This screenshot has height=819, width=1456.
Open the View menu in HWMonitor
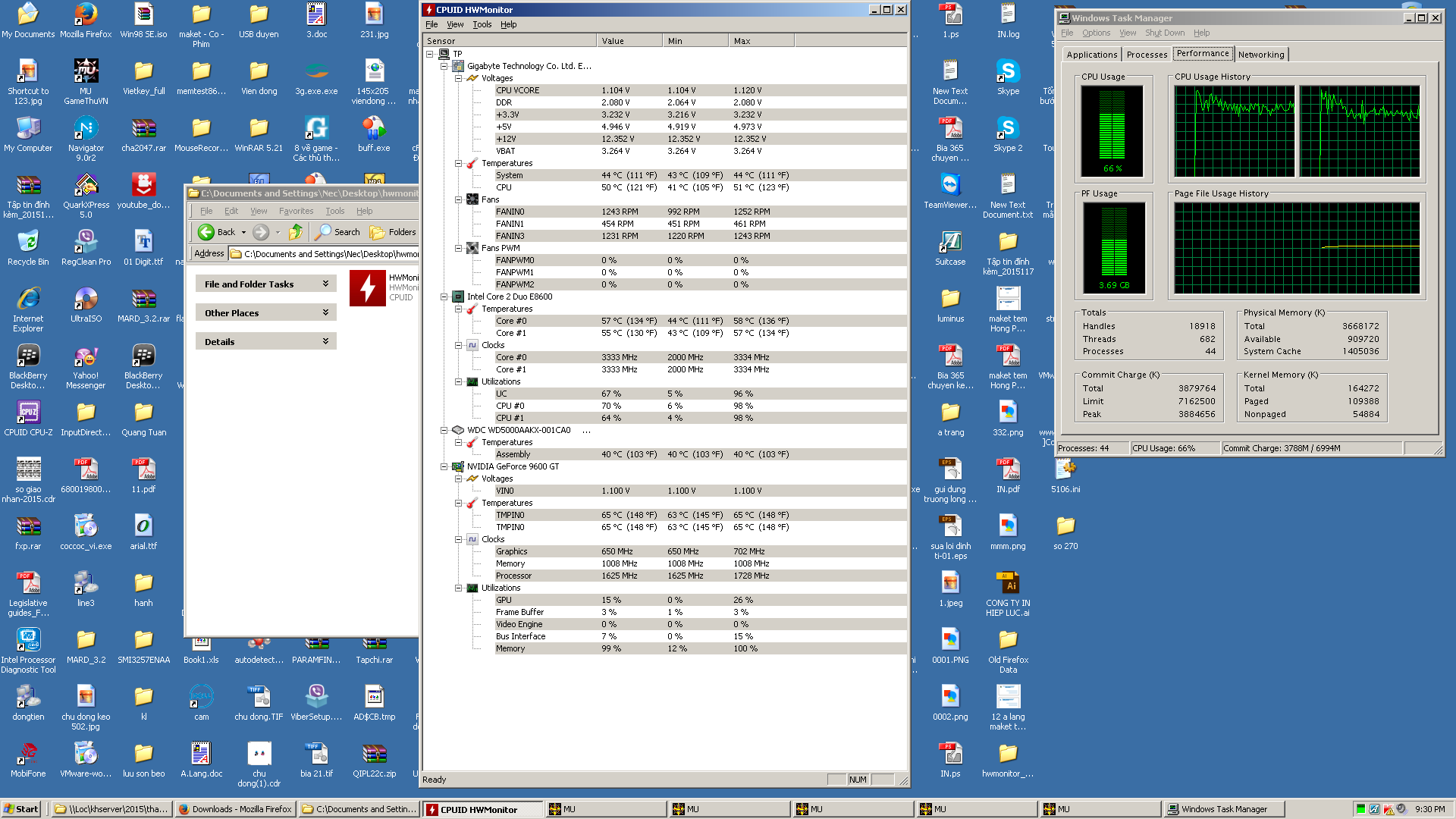tap(455, 24)
